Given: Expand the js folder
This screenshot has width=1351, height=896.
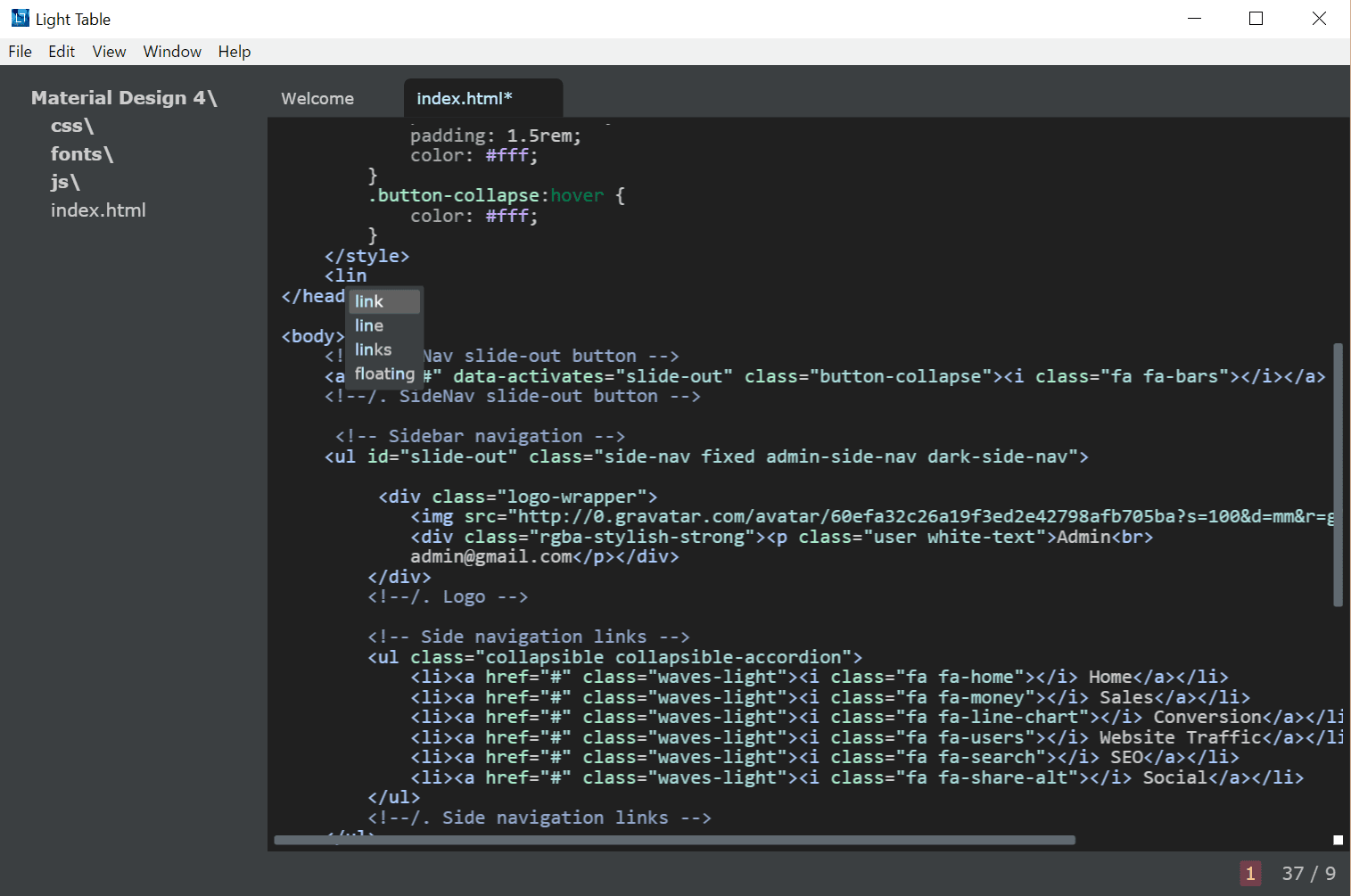Looking at the screenshot, I should click(65, 182).
